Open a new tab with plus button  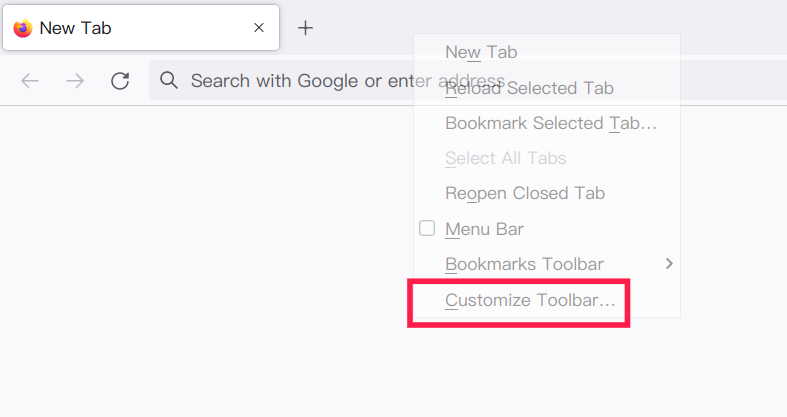(306, 28)
